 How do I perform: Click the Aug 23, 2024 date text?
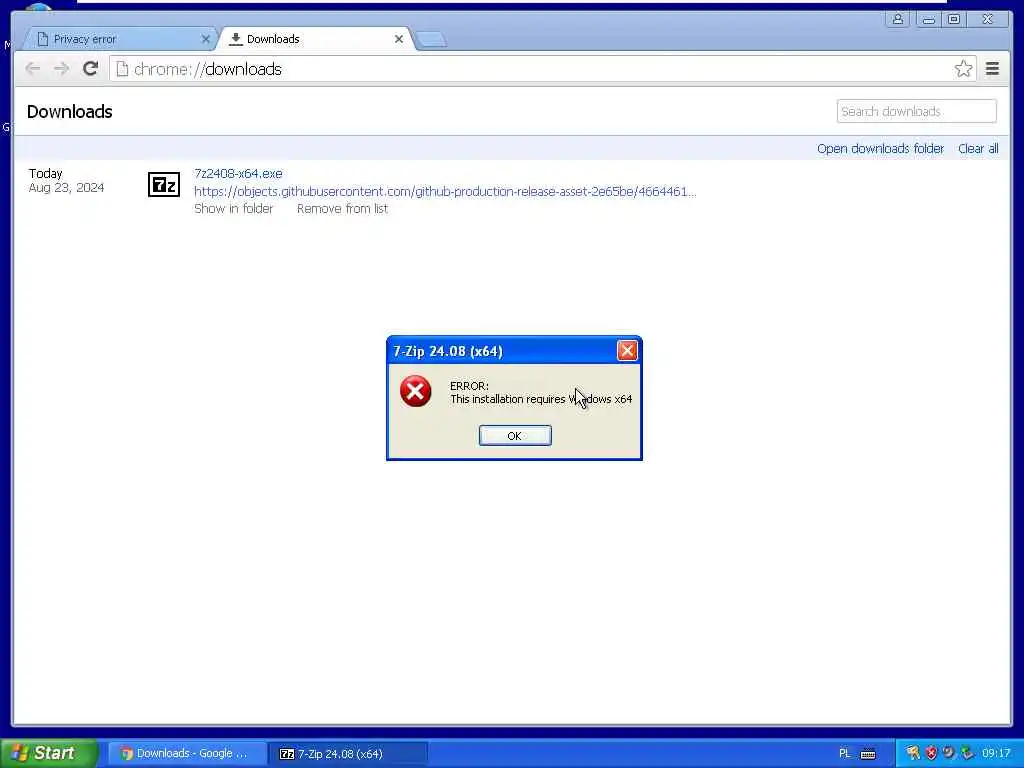[x=67, y=188]
